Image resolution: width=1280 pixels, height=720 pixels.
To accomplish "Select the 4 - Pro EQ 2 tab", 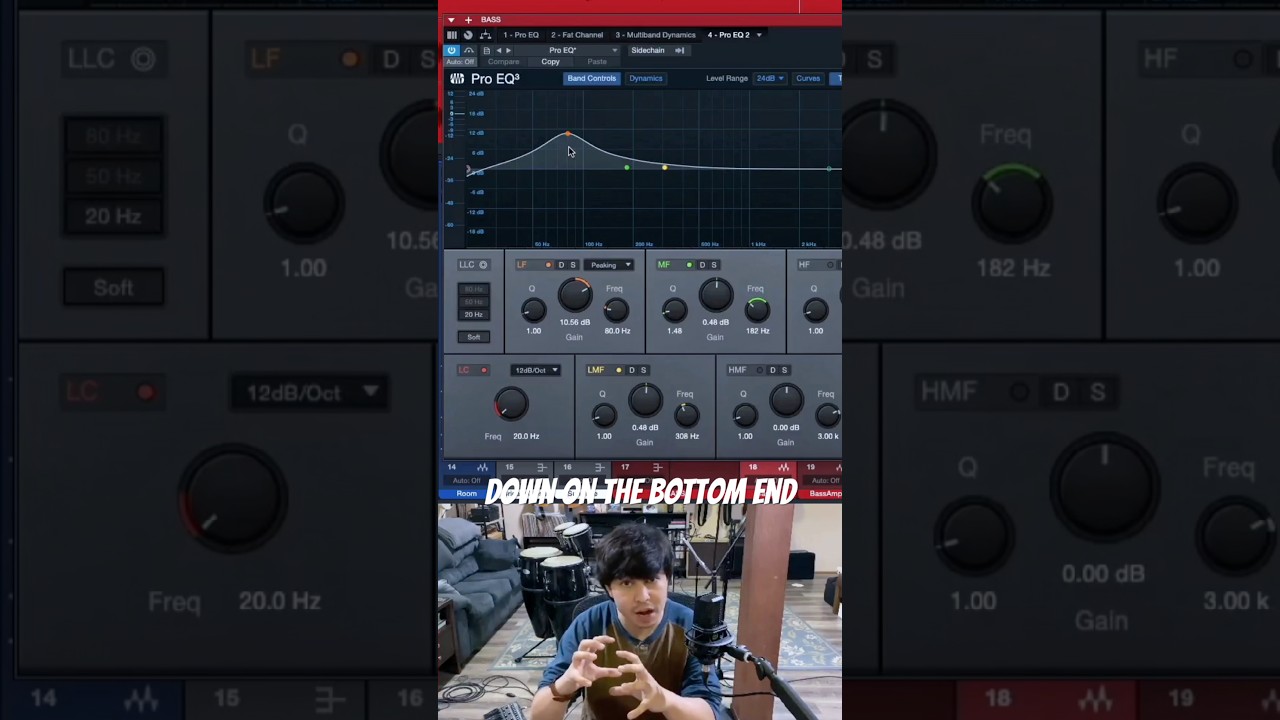I will (728, 35).
